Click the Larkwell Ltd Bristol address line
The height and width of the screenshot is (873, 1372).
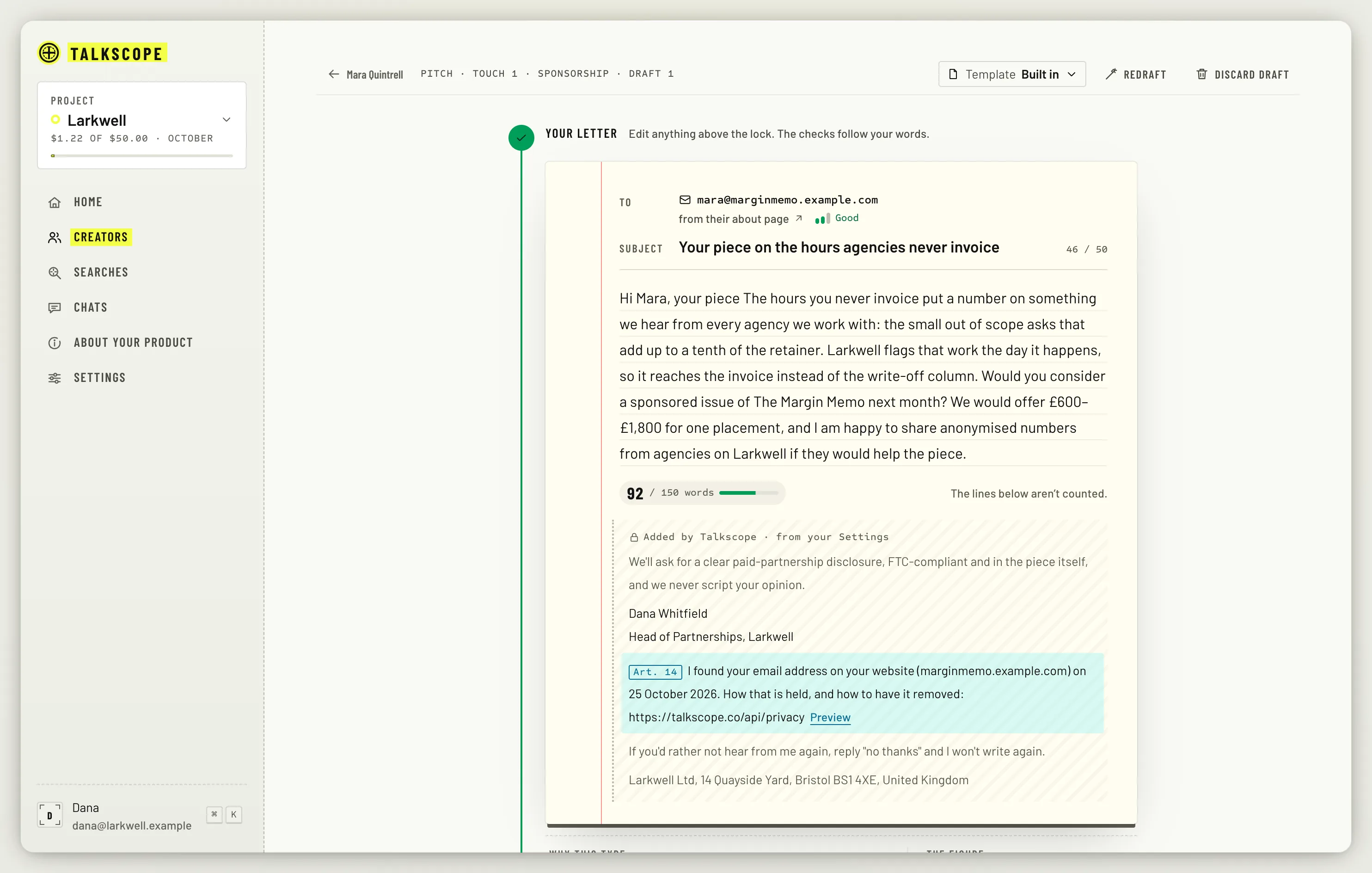coord(798,780)
